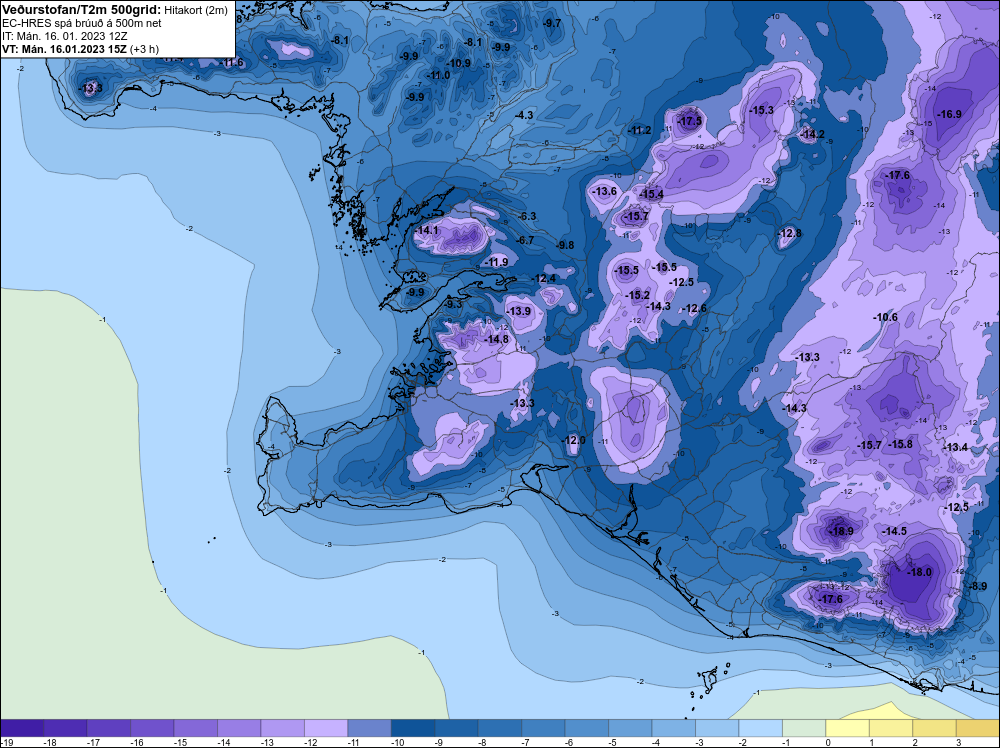1000x748 pixels.
Task: Click the -12.8 temperature label
Action: coord(790,233)
